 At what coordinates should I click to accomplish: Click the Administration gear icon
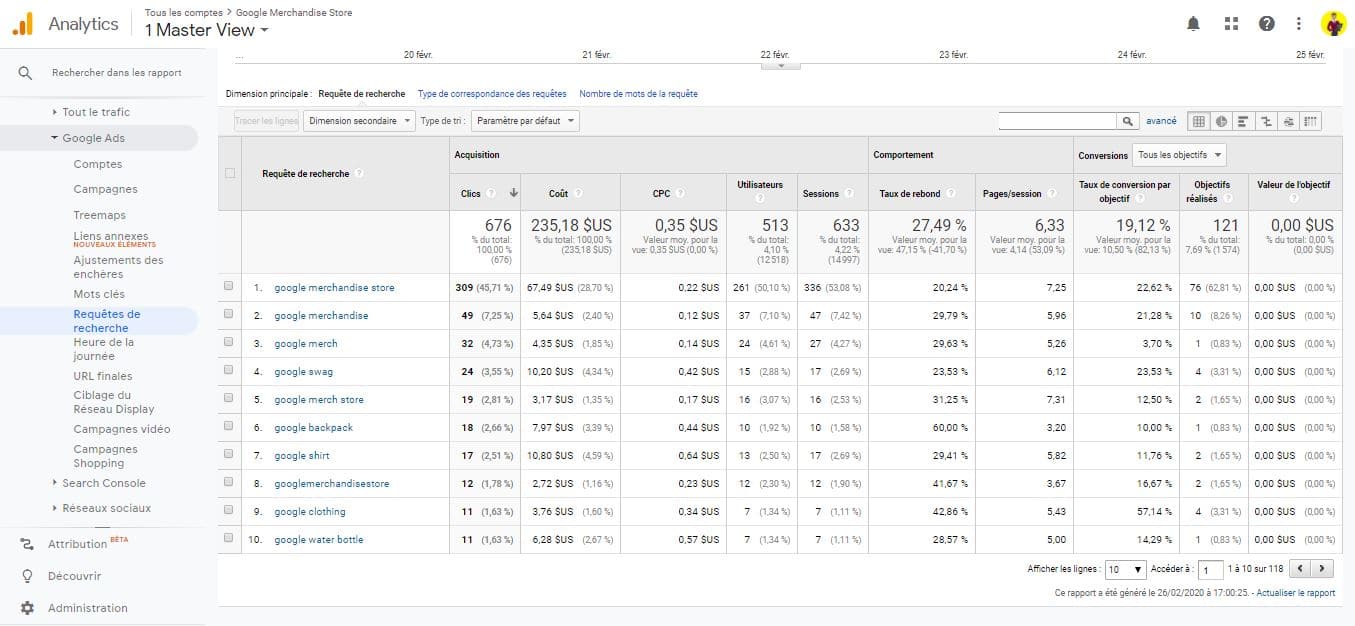pos(27,608)
